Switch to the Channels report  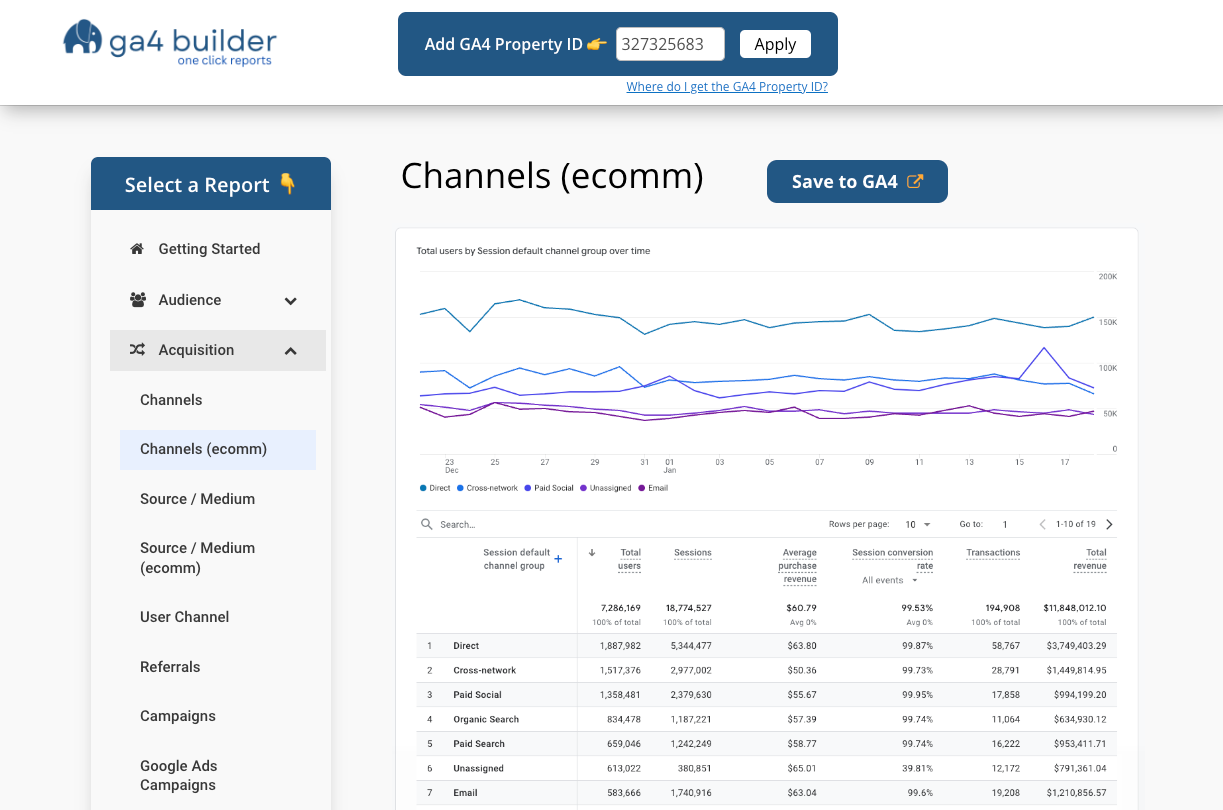pos(171,399)
